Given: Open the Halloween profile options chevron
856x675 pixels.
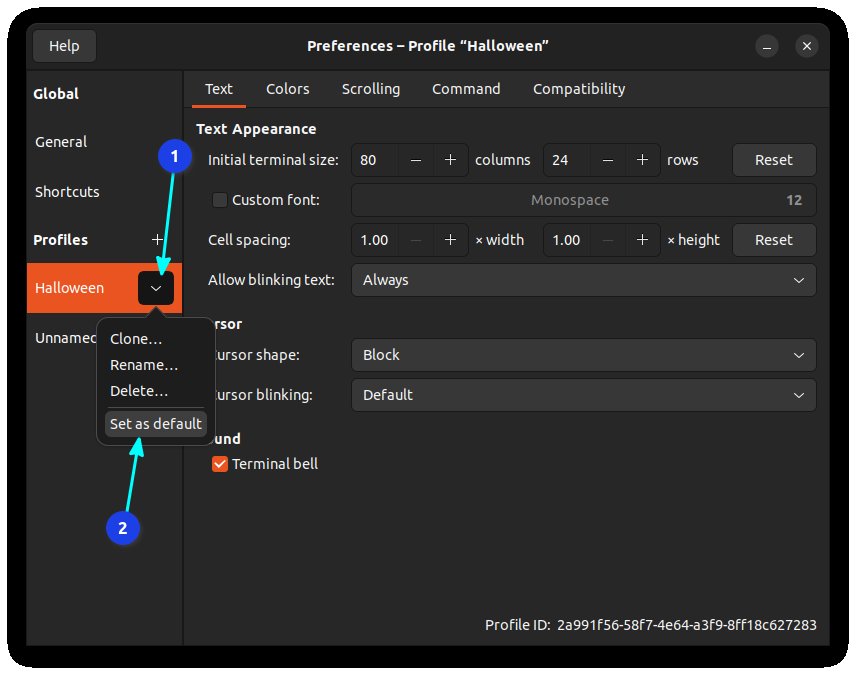Looking at the screenshot, I should pos(156,288).
